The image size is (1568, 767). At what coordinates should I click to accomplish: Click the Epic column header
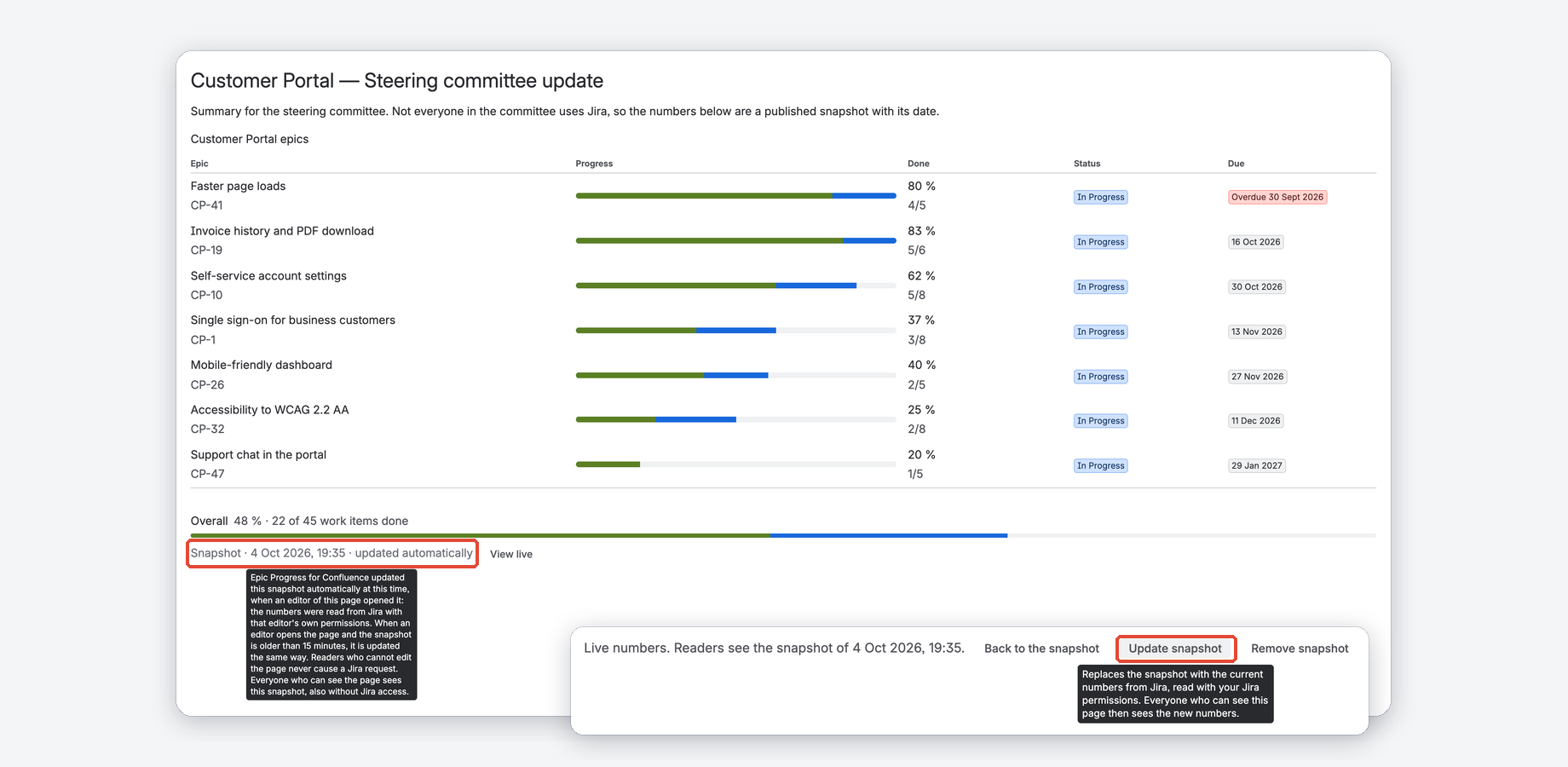click(199, 164)
